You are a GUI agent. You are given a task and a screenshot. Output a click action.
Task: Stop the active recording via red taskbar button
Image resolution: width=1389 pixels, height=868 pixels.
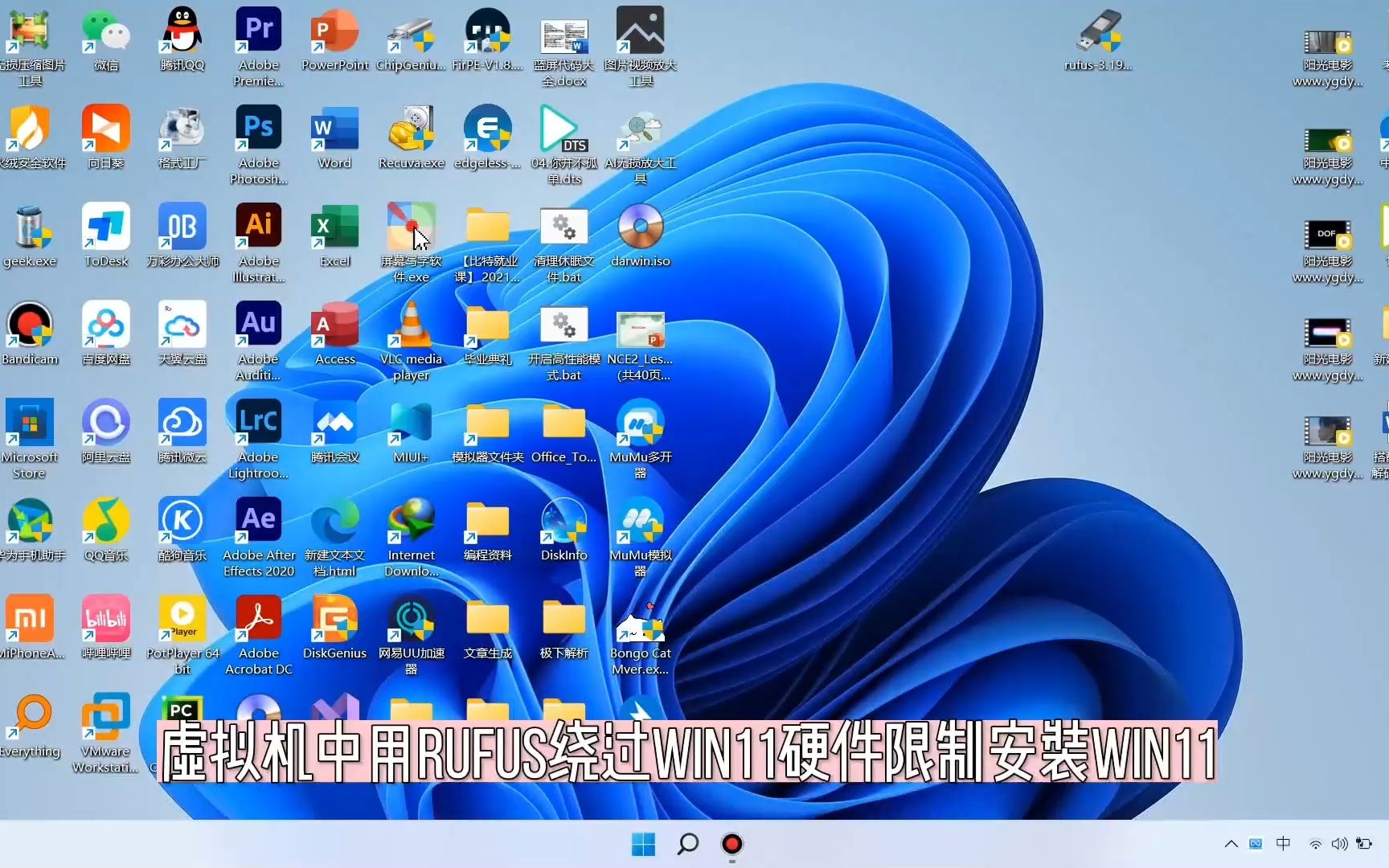pos(731,845)
